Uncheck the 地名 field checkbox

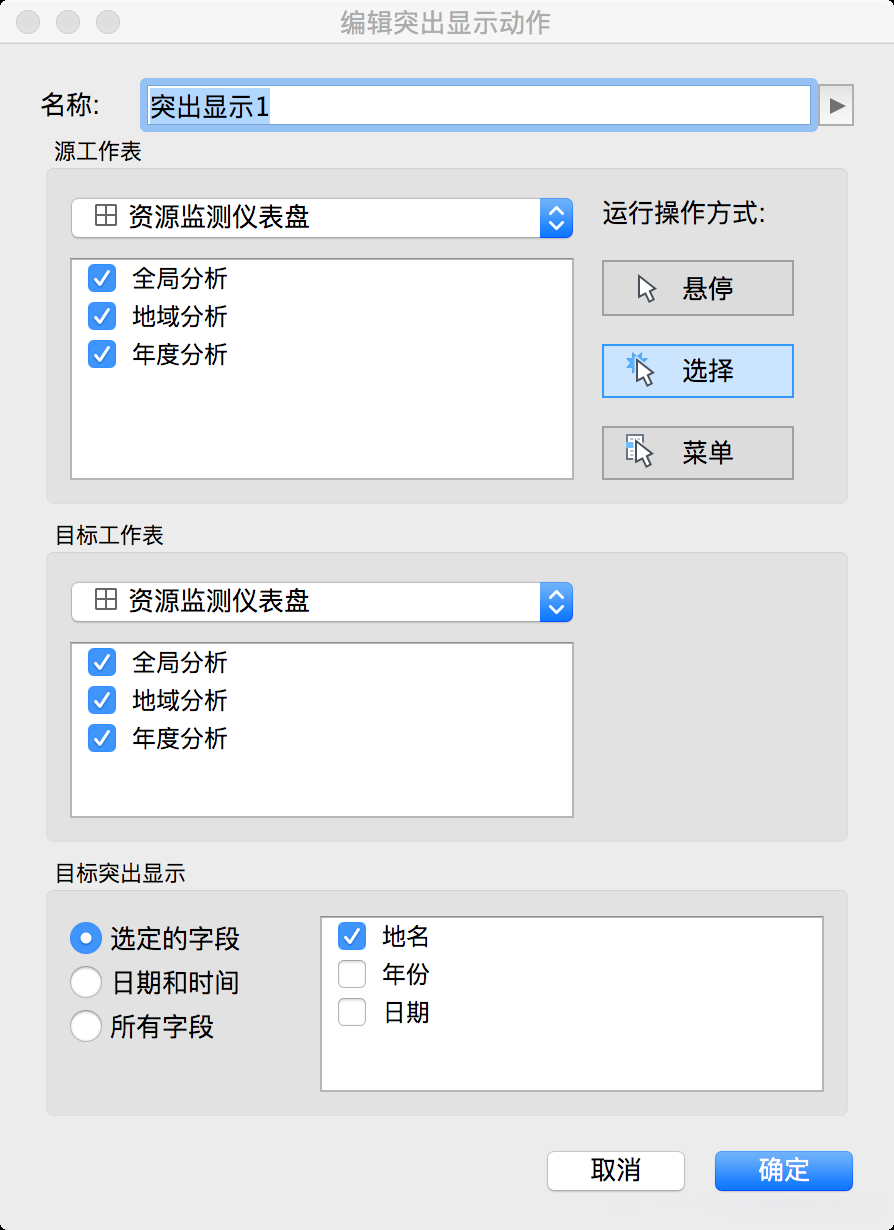351,937
